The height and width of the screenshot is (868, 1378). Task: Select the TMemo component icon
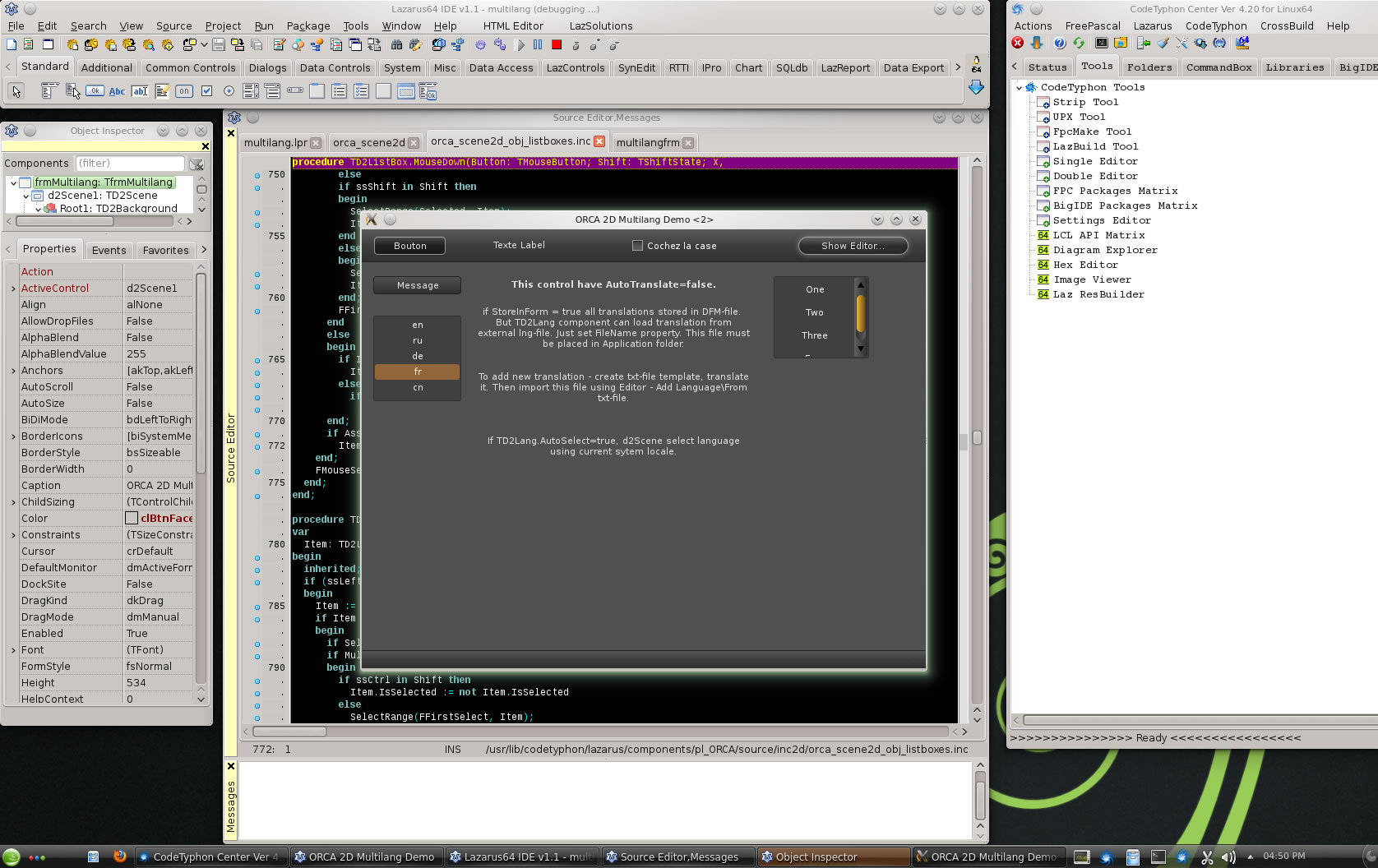tap(162, 91)
